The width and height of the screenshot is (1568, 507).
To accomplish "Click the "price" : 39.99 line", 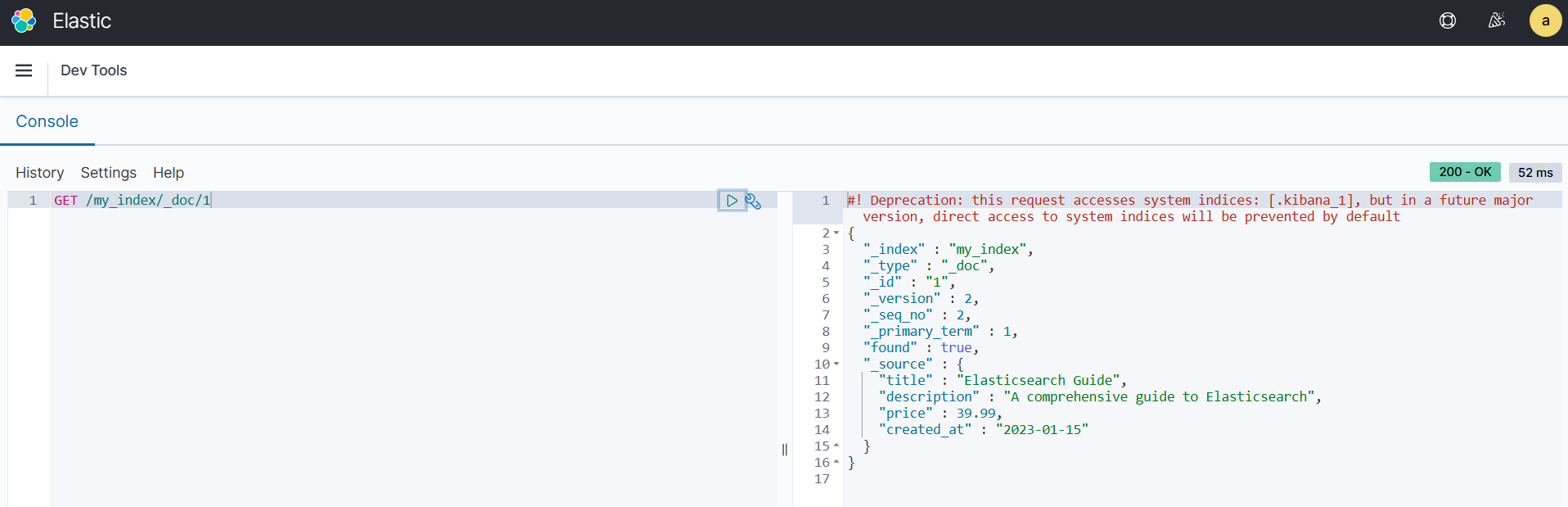I will 940,413.
